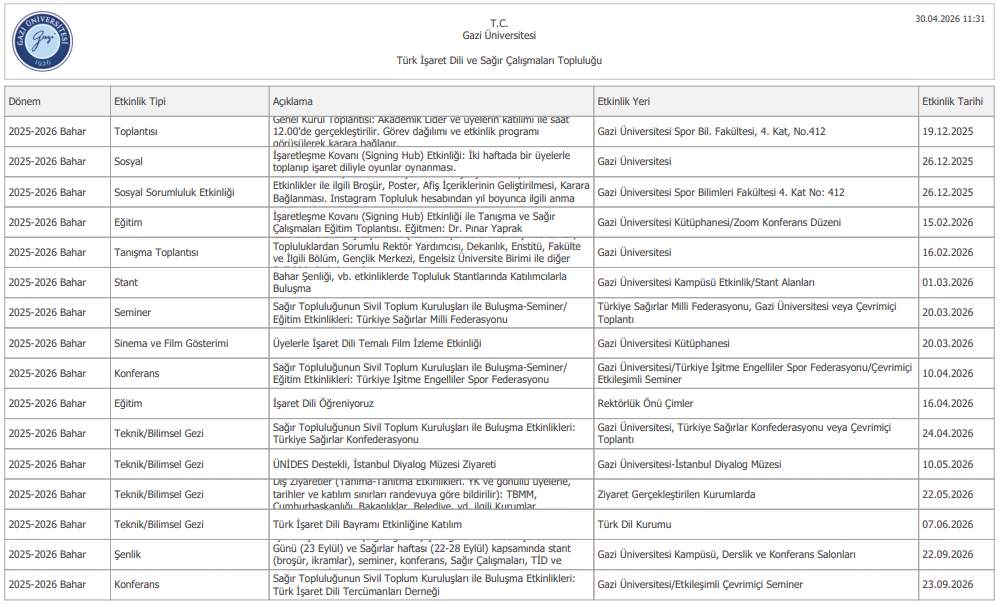The image size is (1001, 607).
Task: Select 'Üyelerle İşaret Dili Temalı Film İzleme Etkinliği'
Action: (x=377, y=343)
